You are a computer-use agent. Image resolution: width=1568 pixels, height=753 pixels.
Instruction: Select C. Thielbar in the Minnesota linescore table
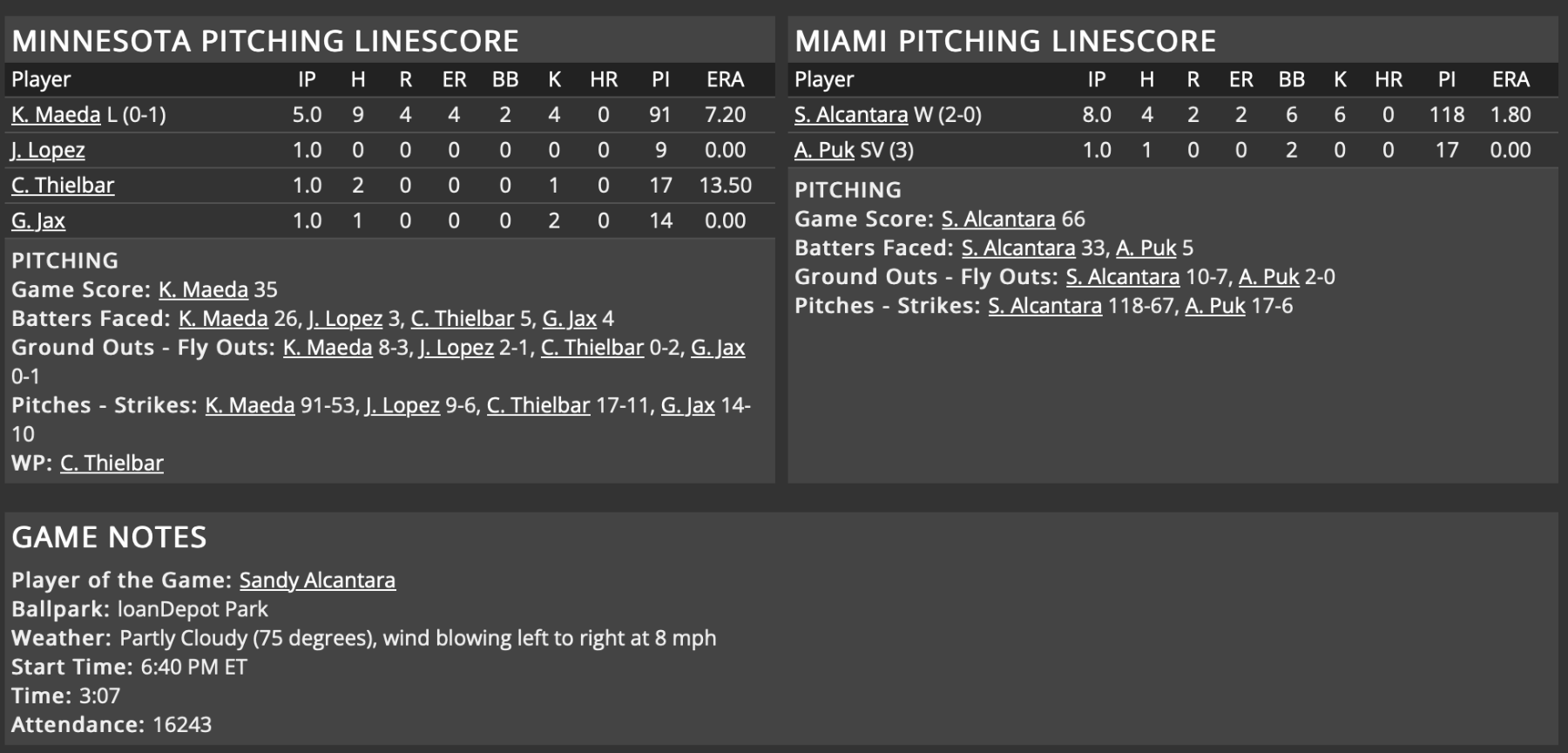(63, 186)
